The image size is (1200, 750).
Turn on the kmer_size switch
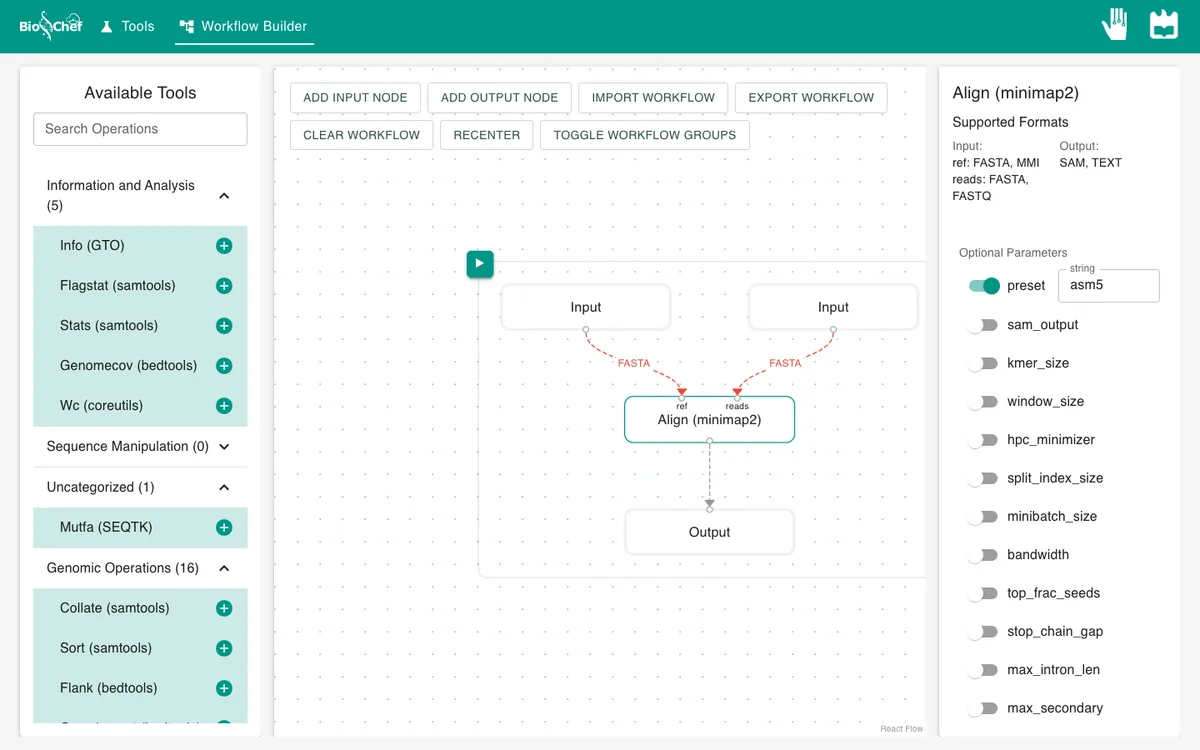pos(984,363)
